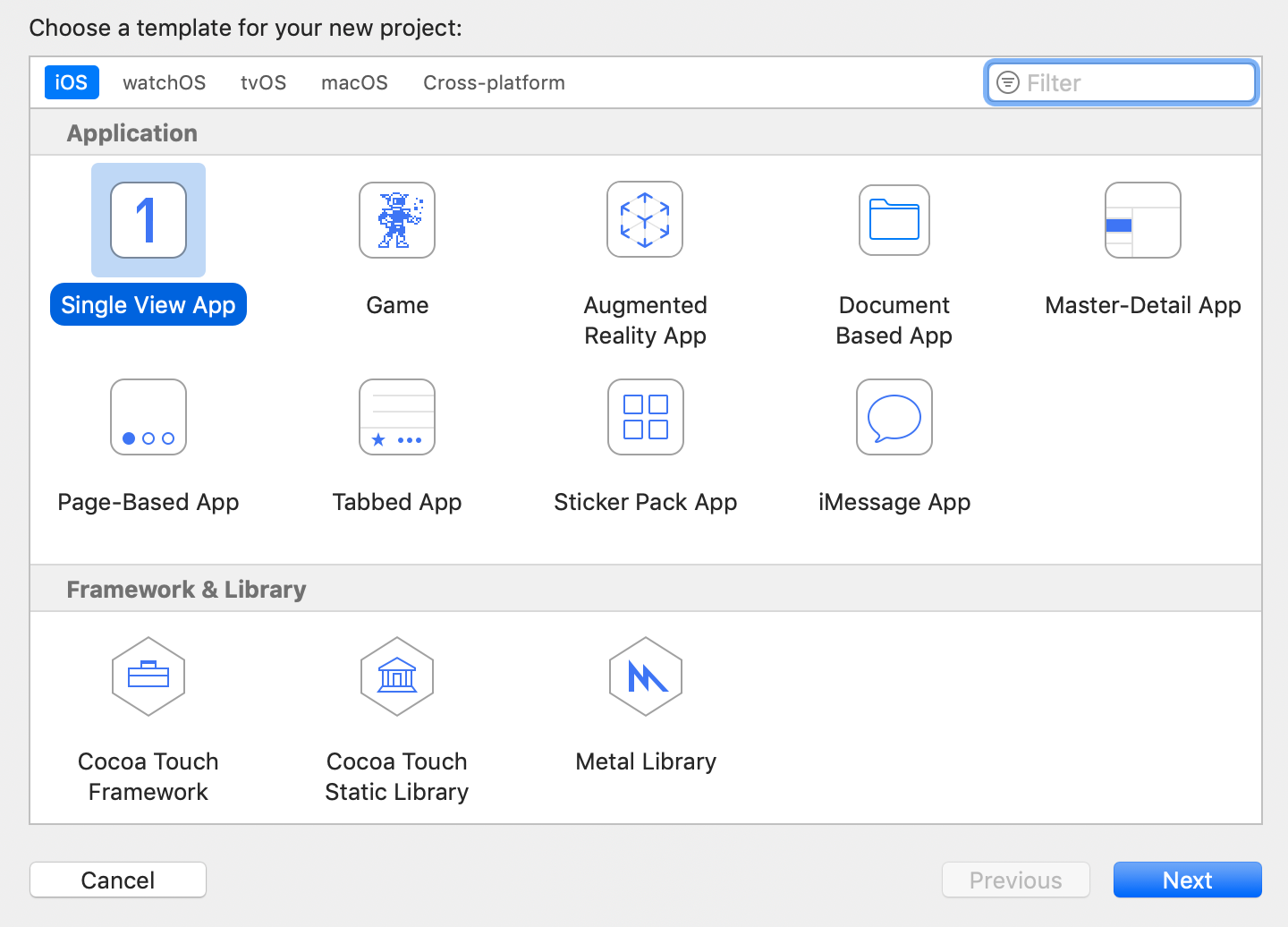Pick the Document Based App folder icon

[x=894, y=220]
